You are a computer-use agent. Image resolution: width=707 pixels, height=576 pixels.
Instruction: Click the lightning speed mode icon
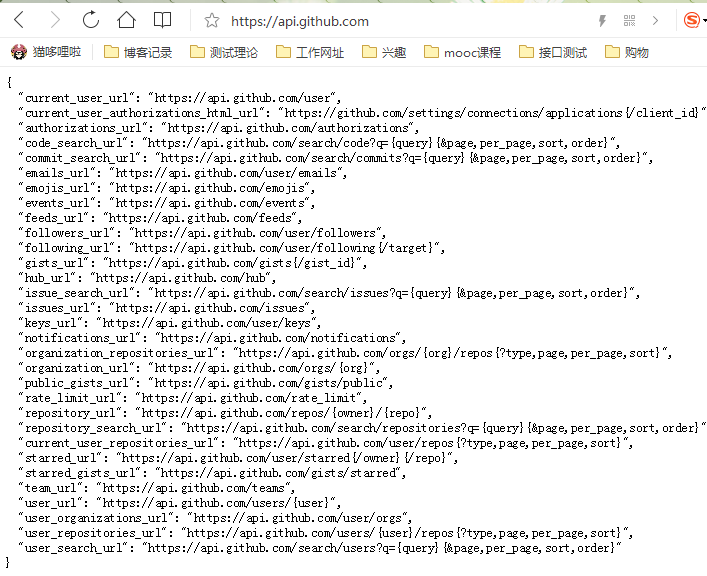point(602,21)
